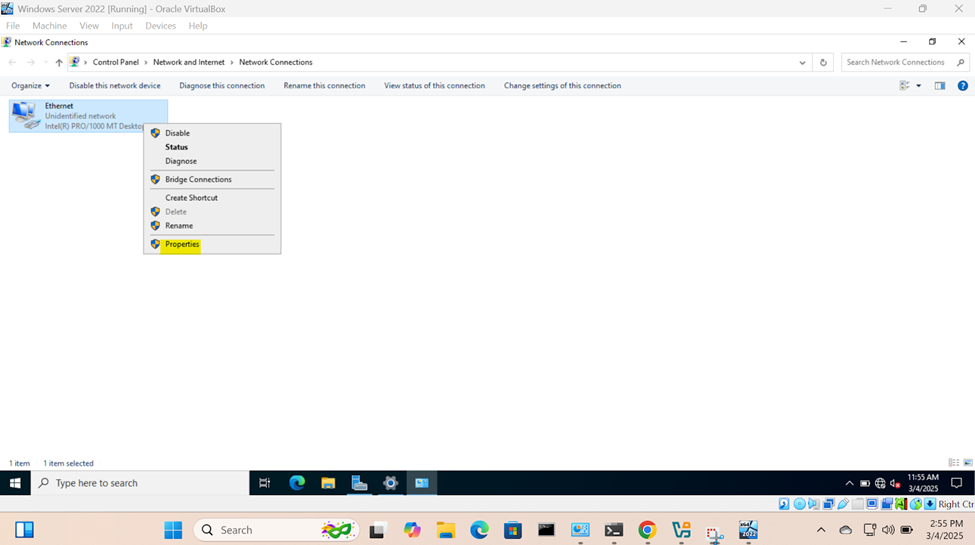The height and width of the screenshot is (545, 975).
Task: Click Control Panel icon in guest taskbar
Action: click(422, 483)
